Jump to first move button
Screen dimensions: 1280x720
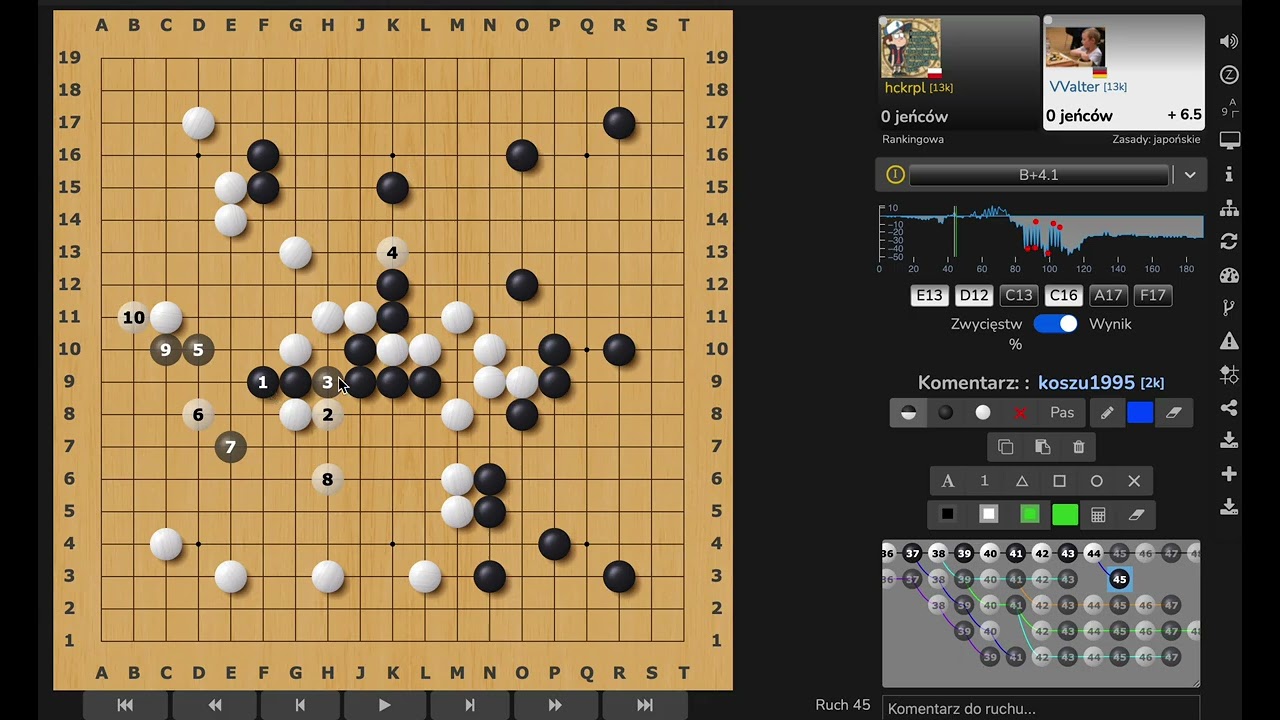[125, 705]
